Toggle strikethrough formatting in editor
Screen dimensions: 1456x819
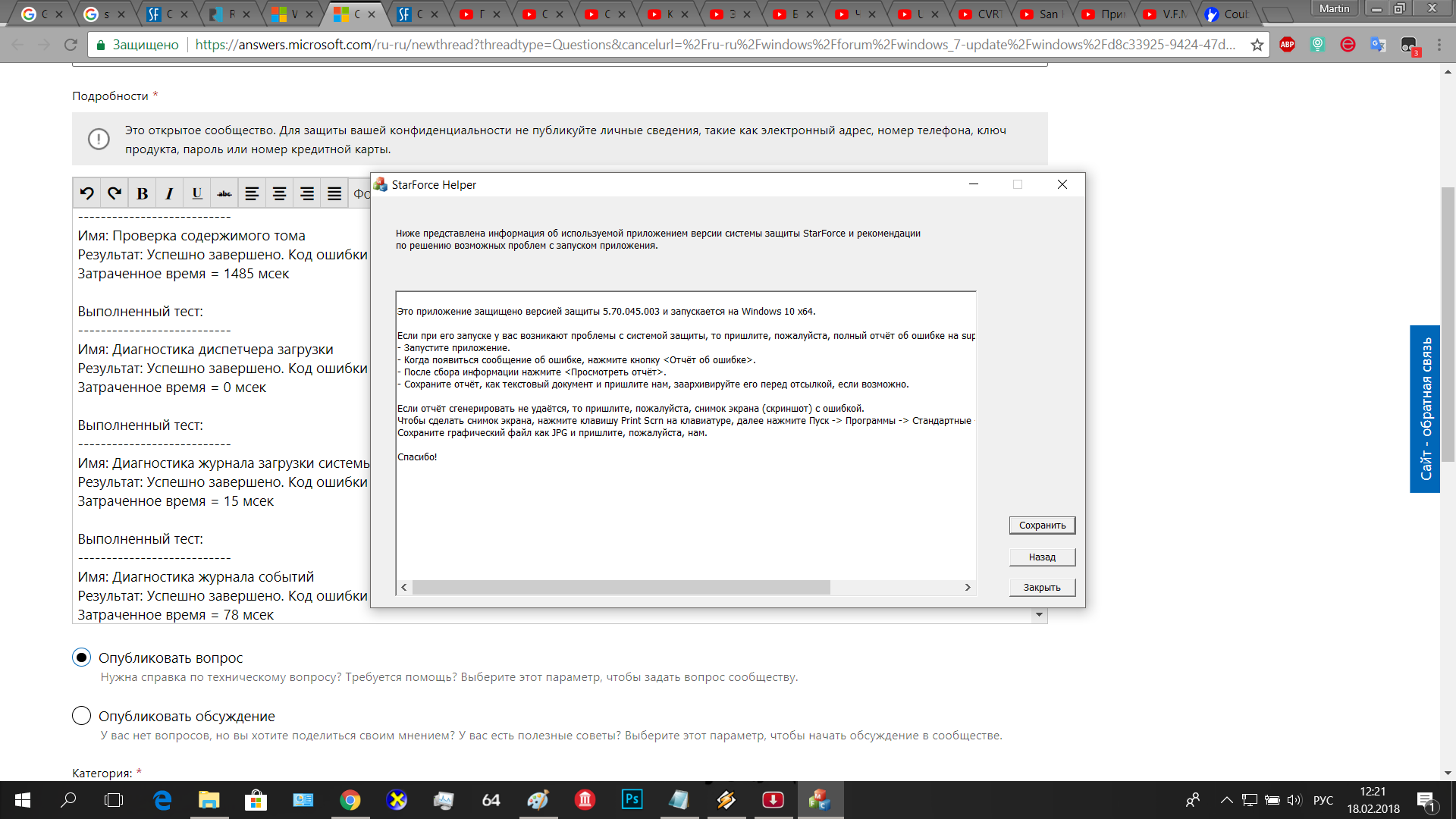(224, 193)
